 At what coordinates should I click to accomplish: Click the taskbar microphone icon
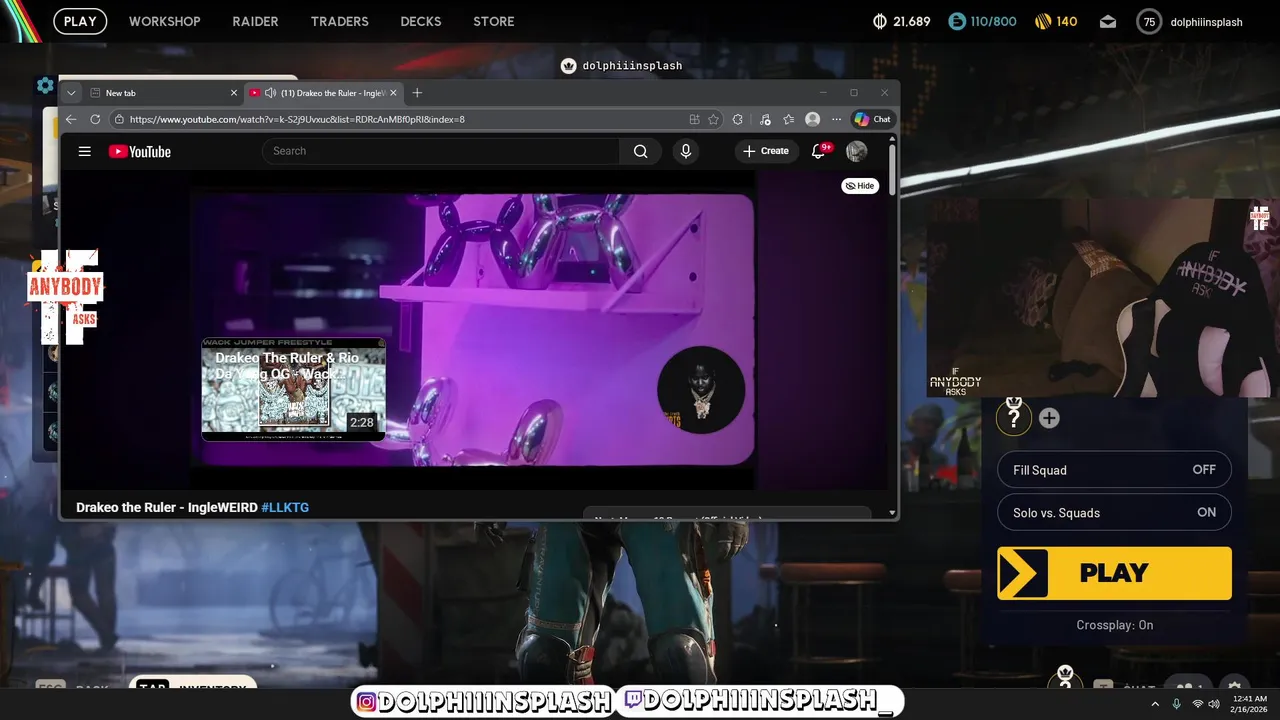pos(1177,704)
